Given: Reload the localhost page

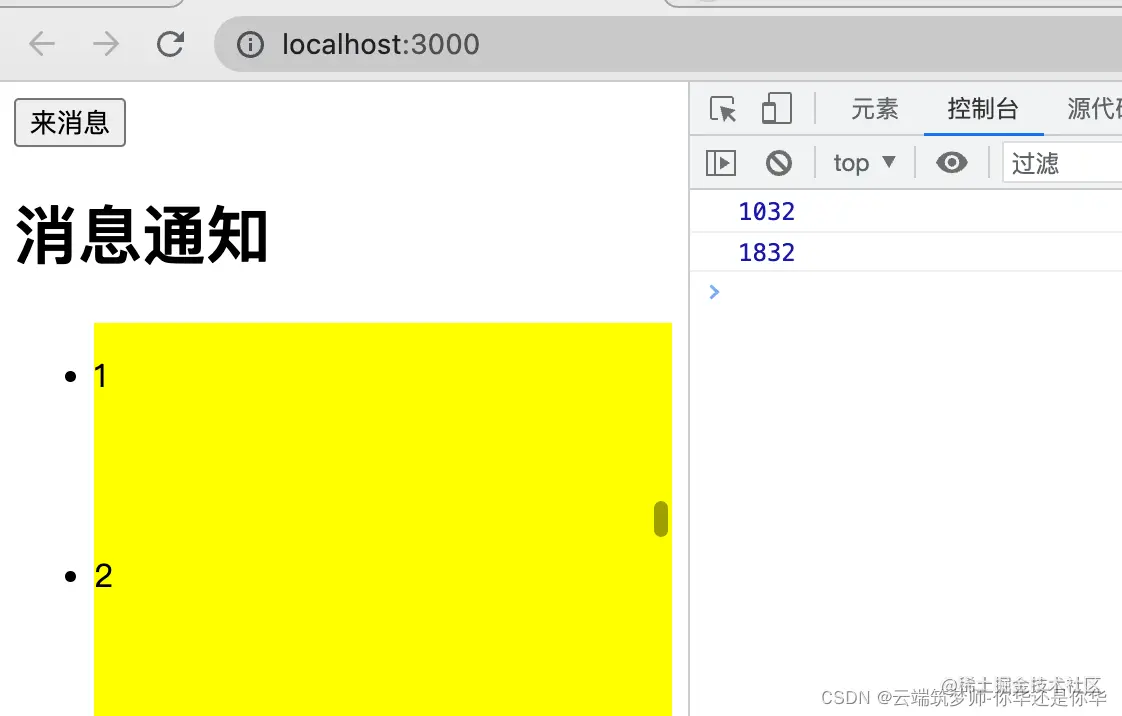Looking at the screenshot, I should point(170,44).
